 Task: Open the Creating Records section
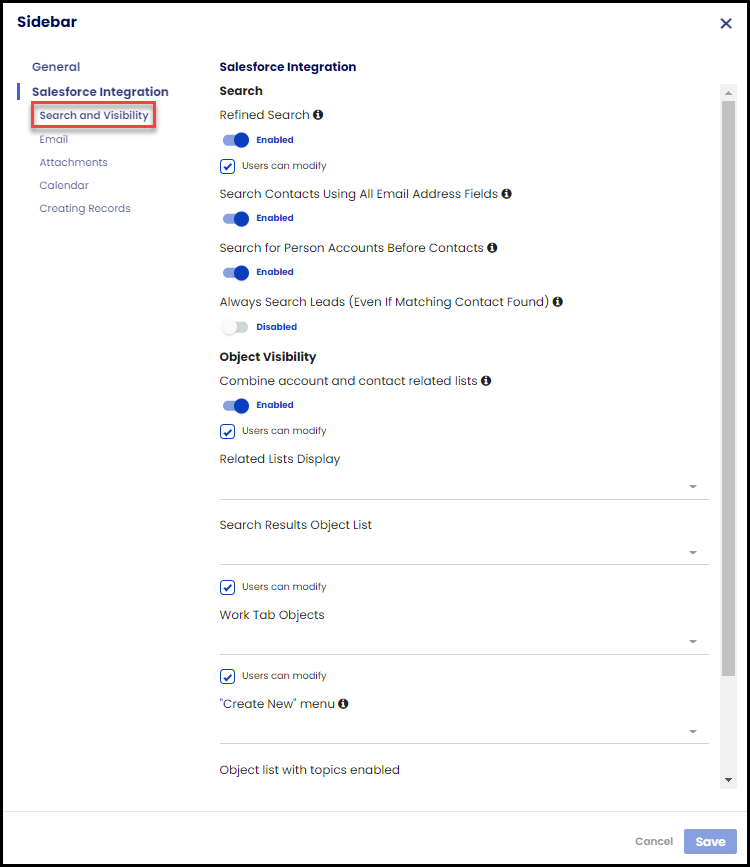point(85,208)
